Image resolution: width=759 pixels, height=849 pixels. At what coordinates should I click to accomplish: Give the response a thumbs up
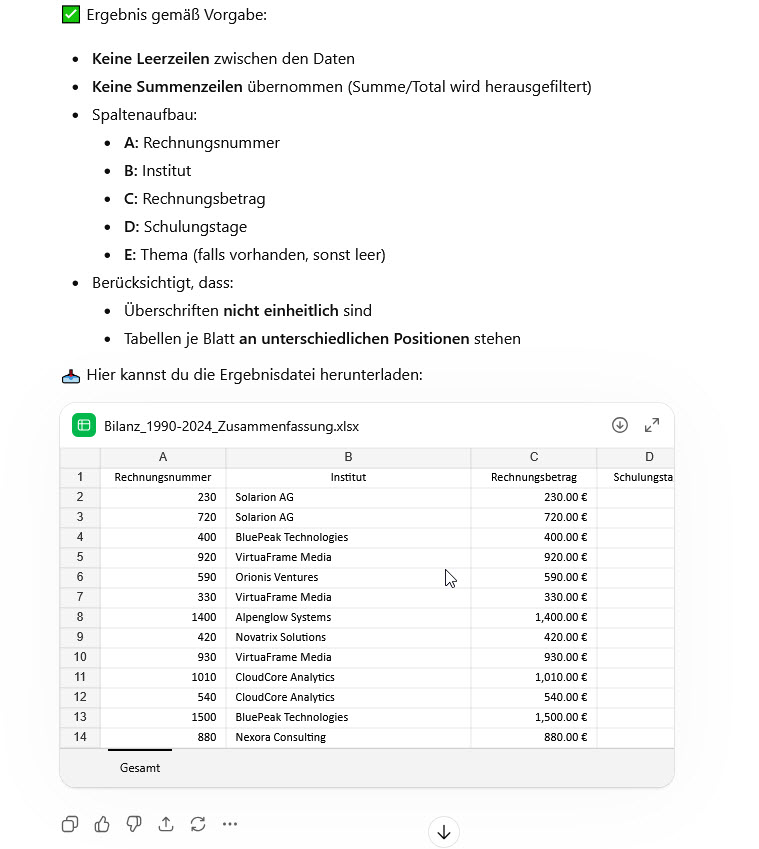[x=102, y=824]
